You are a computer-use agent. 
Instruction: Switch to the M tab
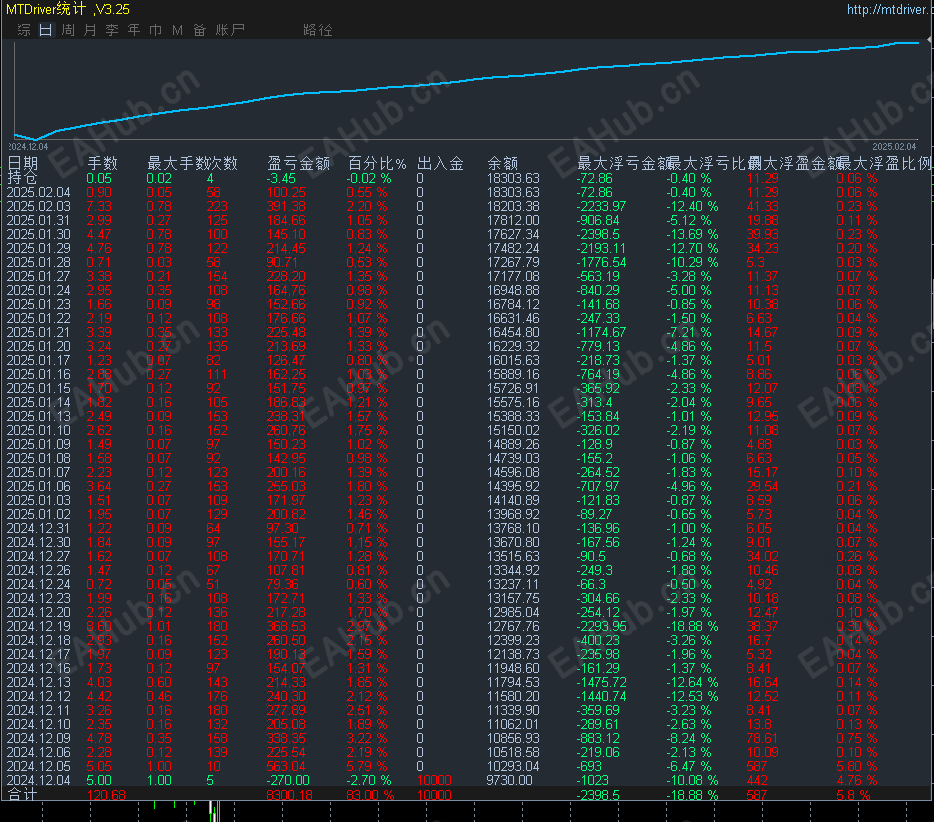click(x=178, y=30)
